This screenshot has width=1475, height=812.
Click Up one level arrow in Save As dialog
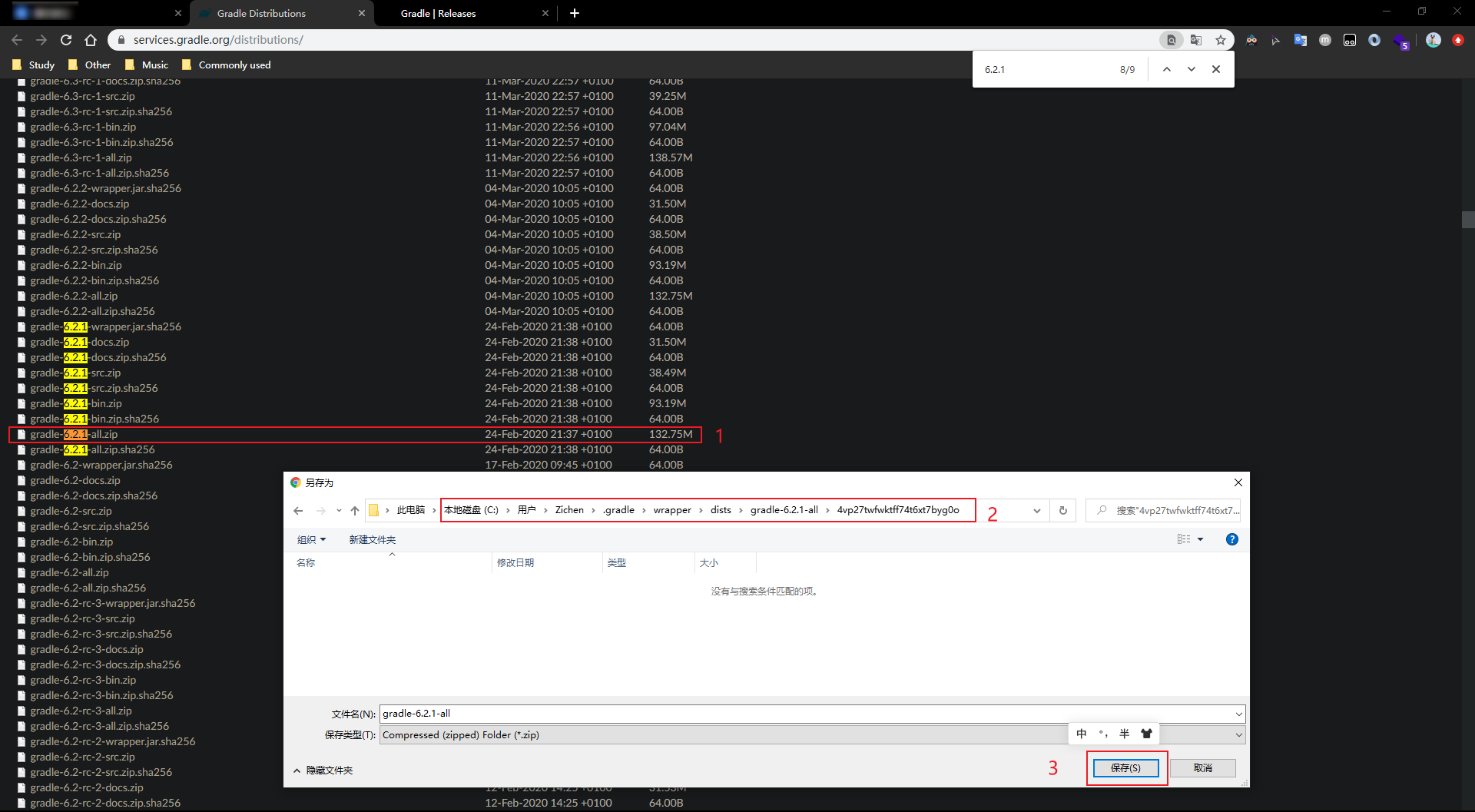[355, 510]
